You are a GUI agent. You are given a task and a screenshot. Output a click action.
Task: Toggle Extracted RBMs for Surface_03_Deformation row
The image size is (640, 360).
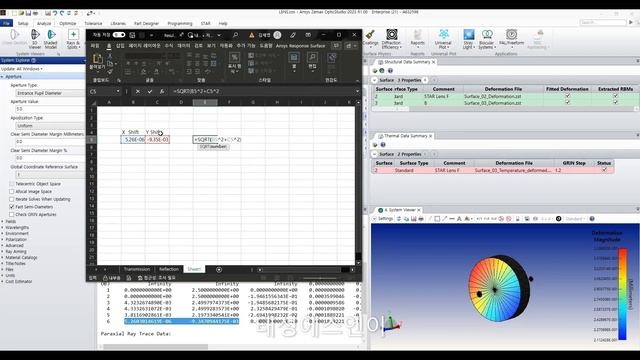616,103
